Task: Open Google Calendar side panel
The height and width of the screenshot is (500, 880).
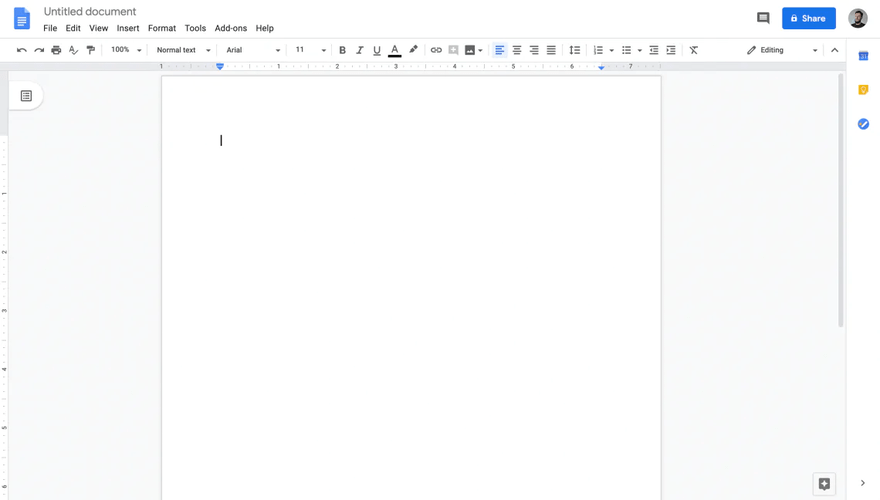Action: 863,56
